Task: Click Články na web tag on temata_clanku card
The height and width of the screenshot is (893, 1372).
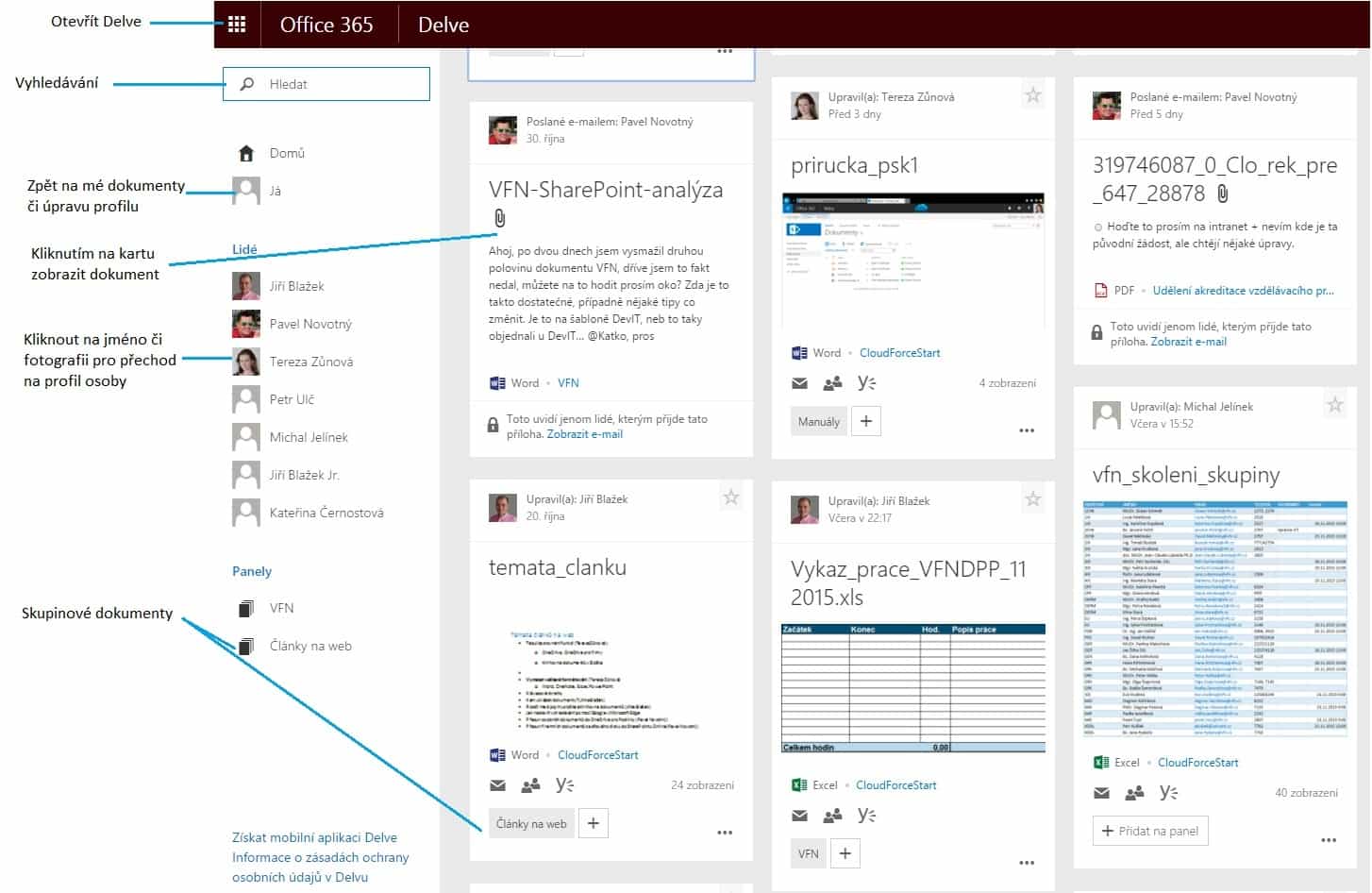Action: pos(531,823)
